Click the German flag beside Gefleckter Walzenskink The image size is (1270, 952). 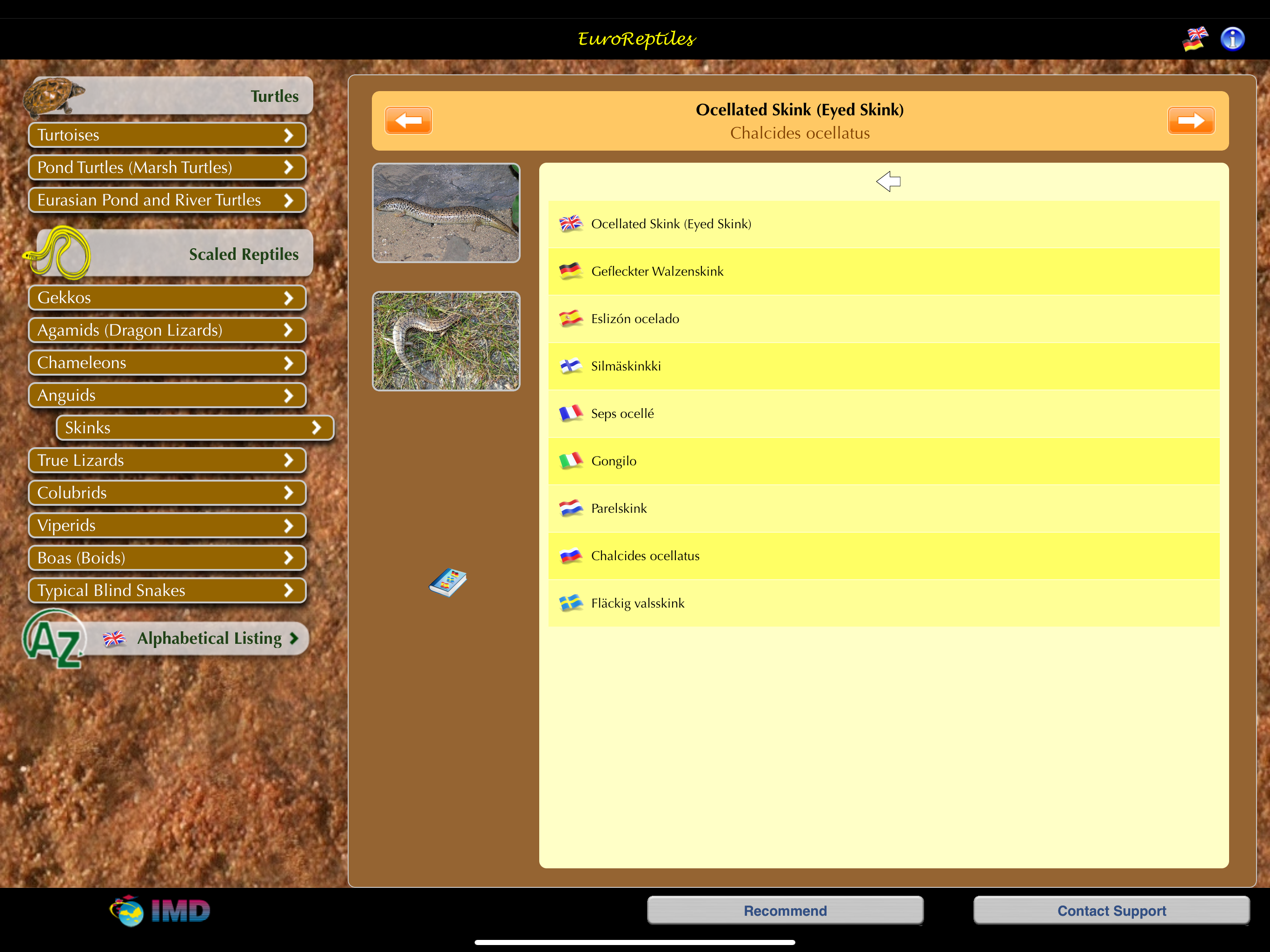571,271
